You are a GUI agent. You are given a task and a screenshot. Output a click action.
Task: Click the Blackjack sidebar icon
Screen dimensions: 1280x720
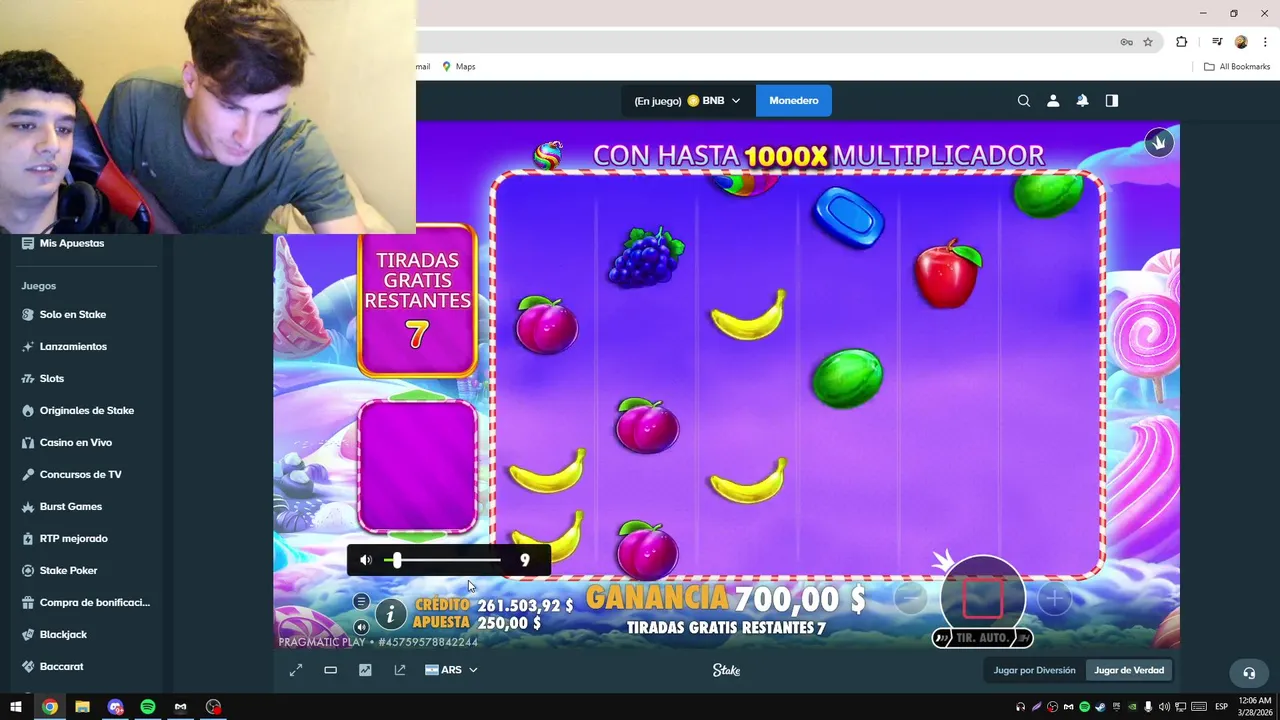tap(28, 634)
